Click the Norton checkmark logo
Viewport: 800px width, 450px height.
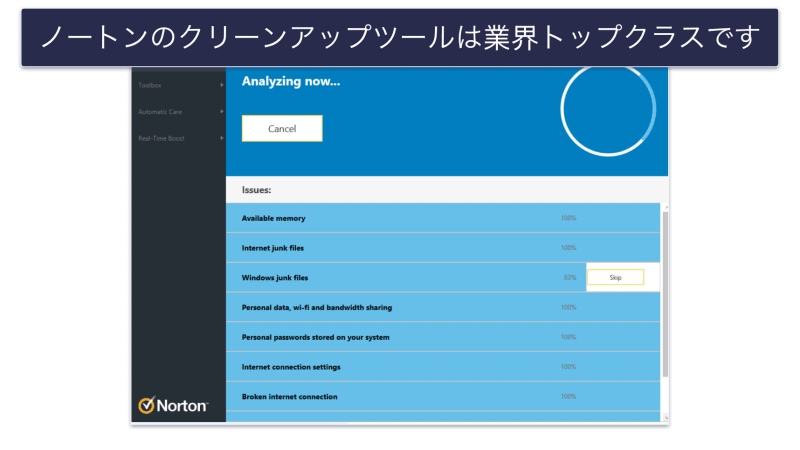(x=146, y=405)
